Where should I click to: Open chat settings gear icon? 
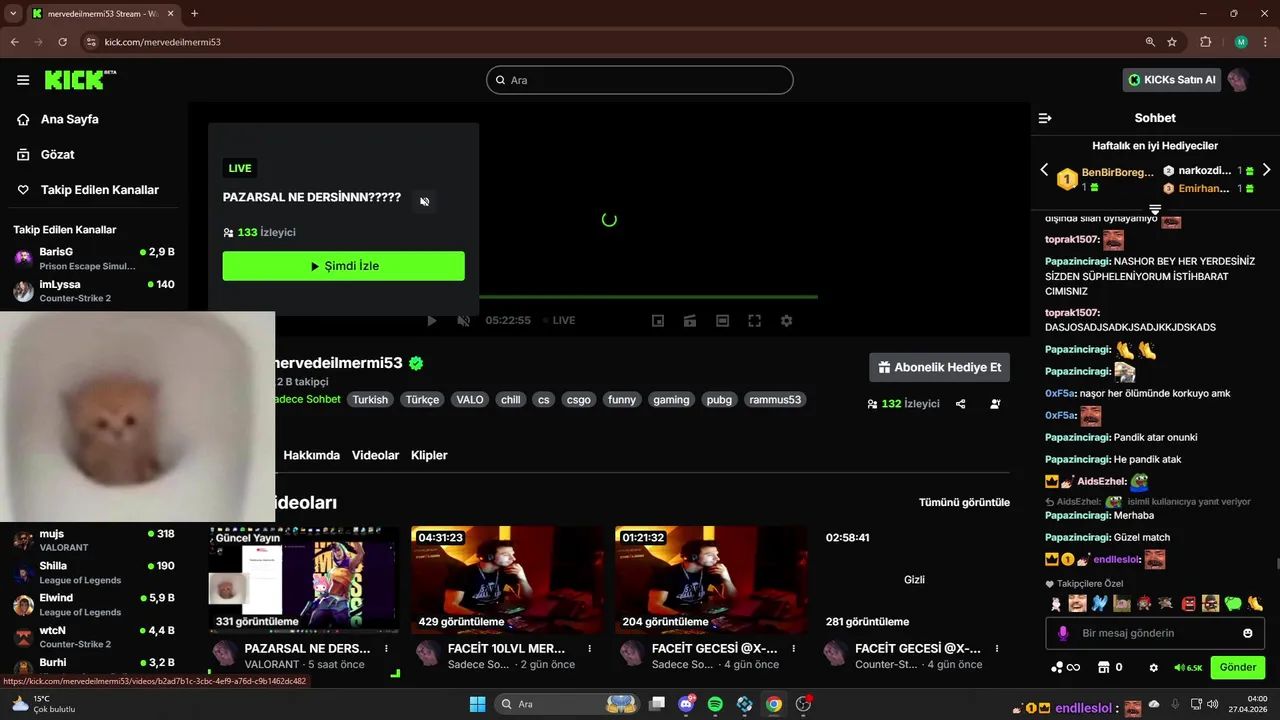(x=1153, y=667)
